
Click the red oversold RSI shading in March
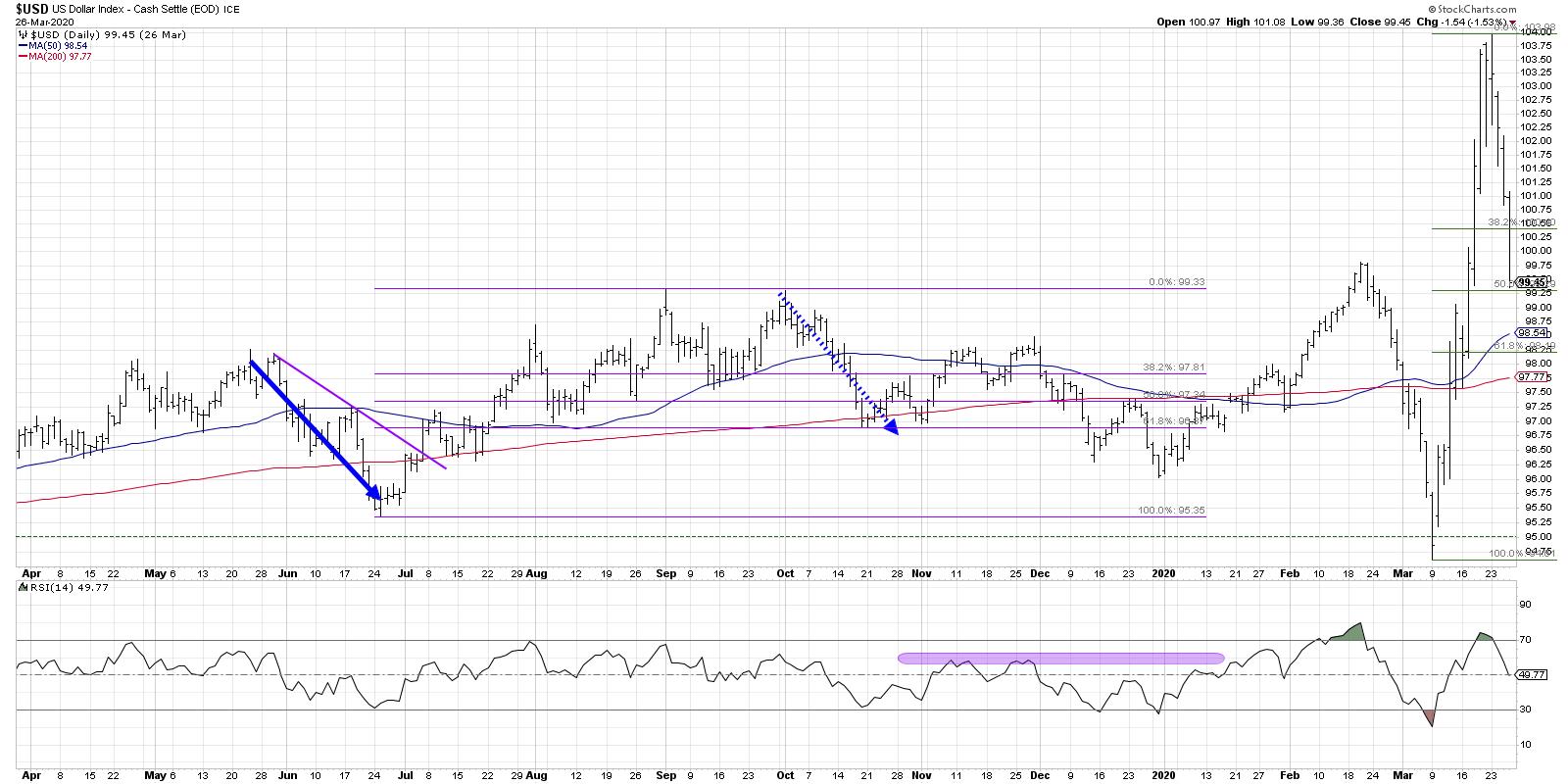[x=1431, y=718]
